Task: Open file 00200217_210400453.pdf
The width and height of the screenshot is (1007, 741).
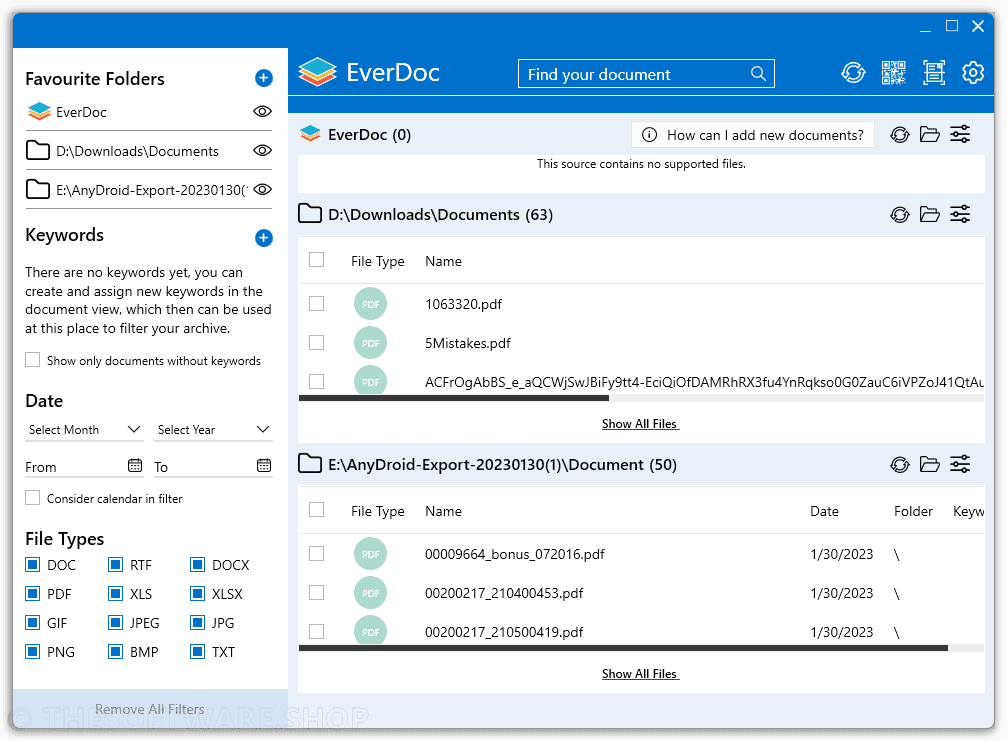Action: [x=504, y=593]
